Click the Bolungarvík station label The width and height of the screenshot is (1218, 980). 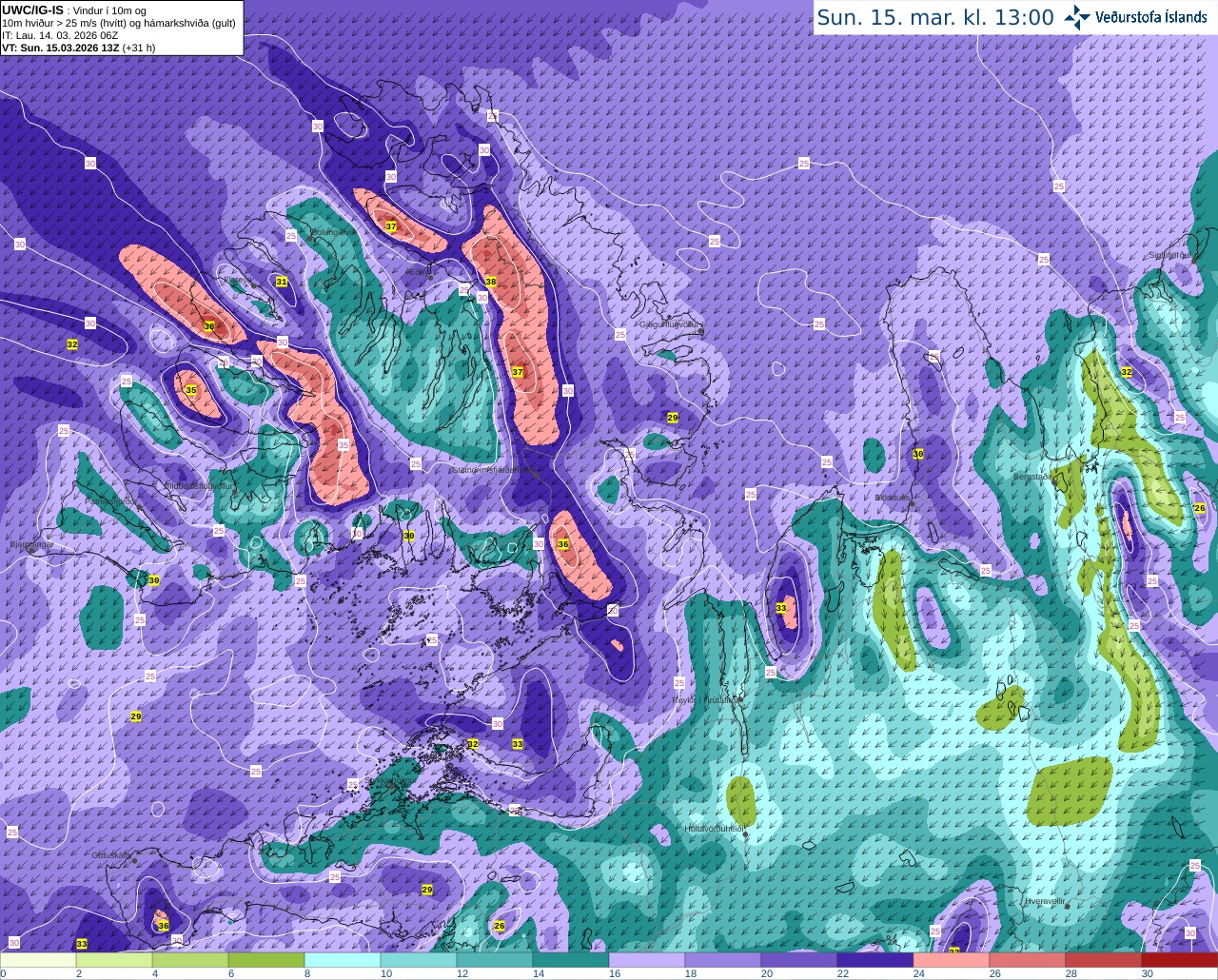(333, 231)
